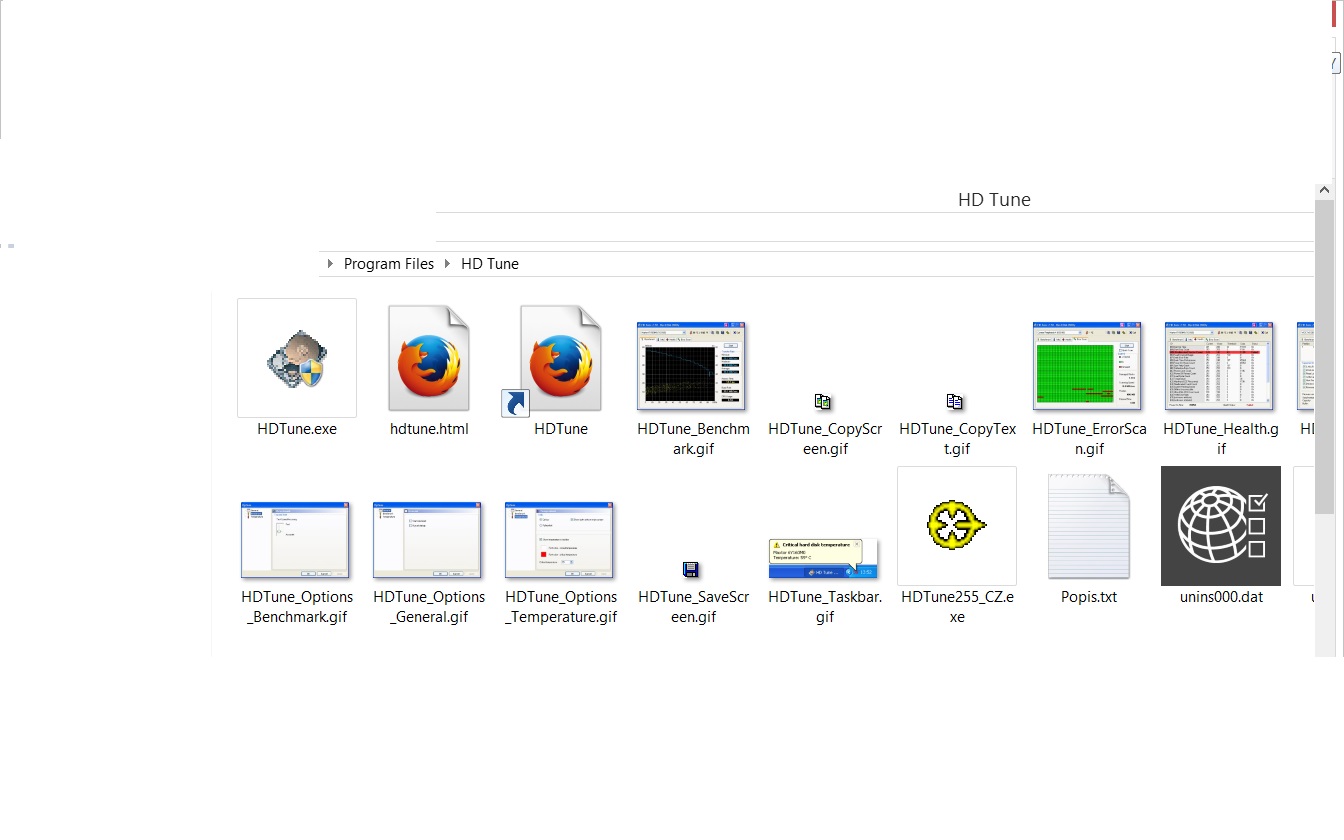Select the HDTune_SaveScreen.gif floppy icon
Screen dimensions: 1344x840
coord(690,570)
